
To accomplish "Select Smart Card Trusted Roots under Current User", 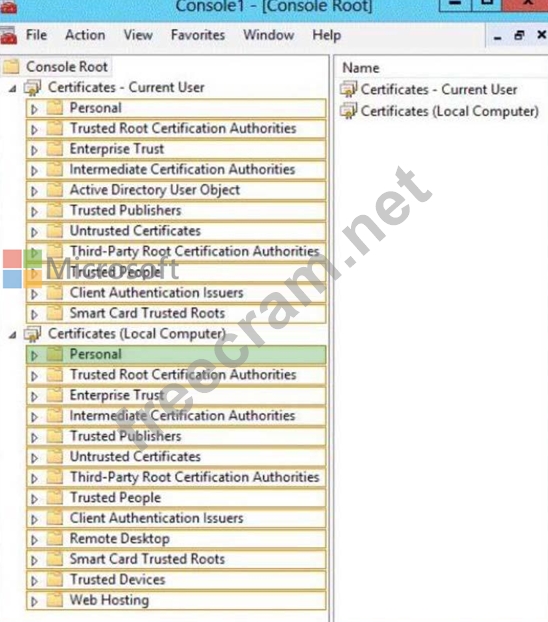I will pos(176,313).
